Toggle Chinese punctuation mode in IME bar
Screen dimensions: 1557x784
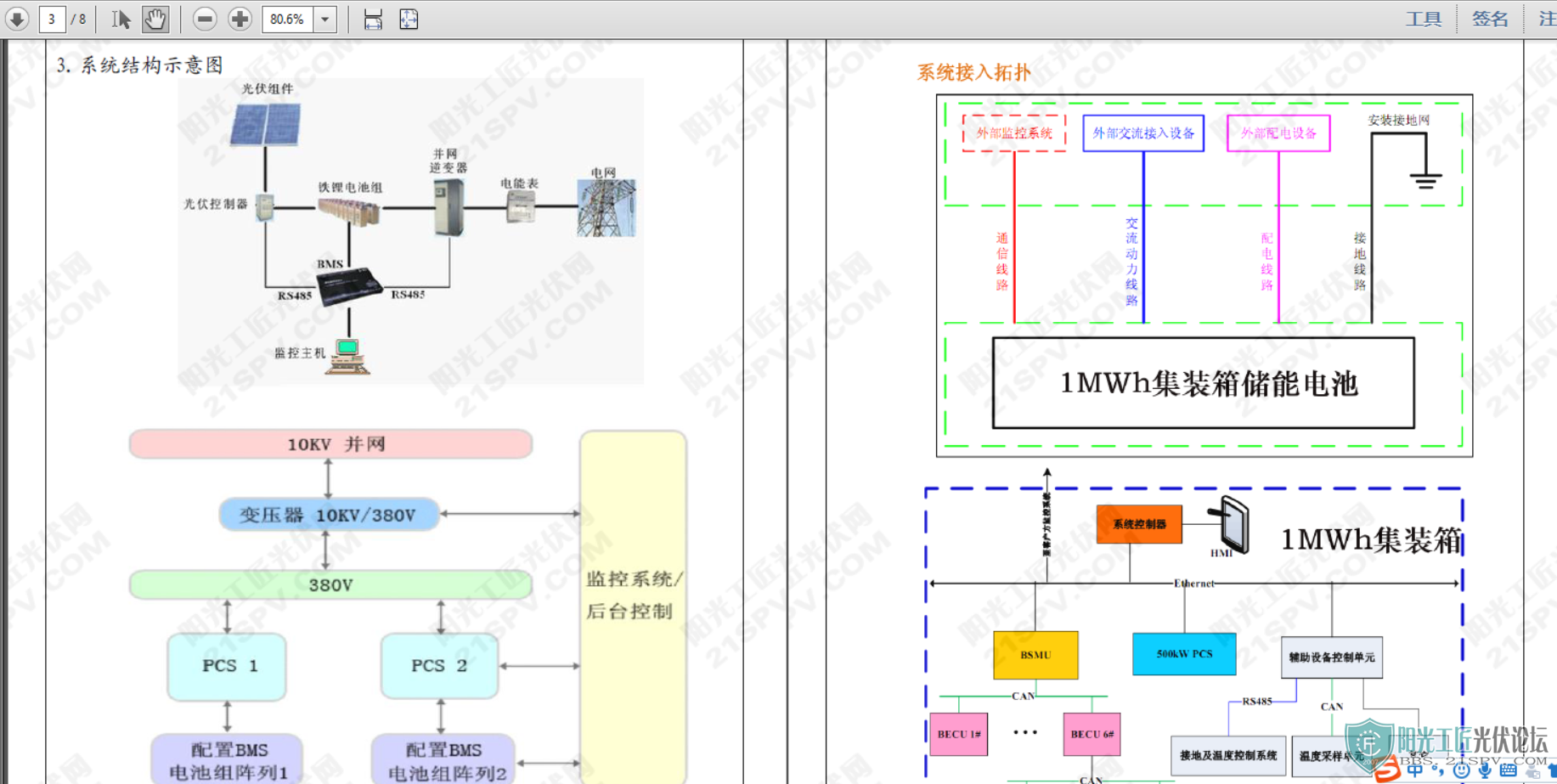pos(1438,771)
